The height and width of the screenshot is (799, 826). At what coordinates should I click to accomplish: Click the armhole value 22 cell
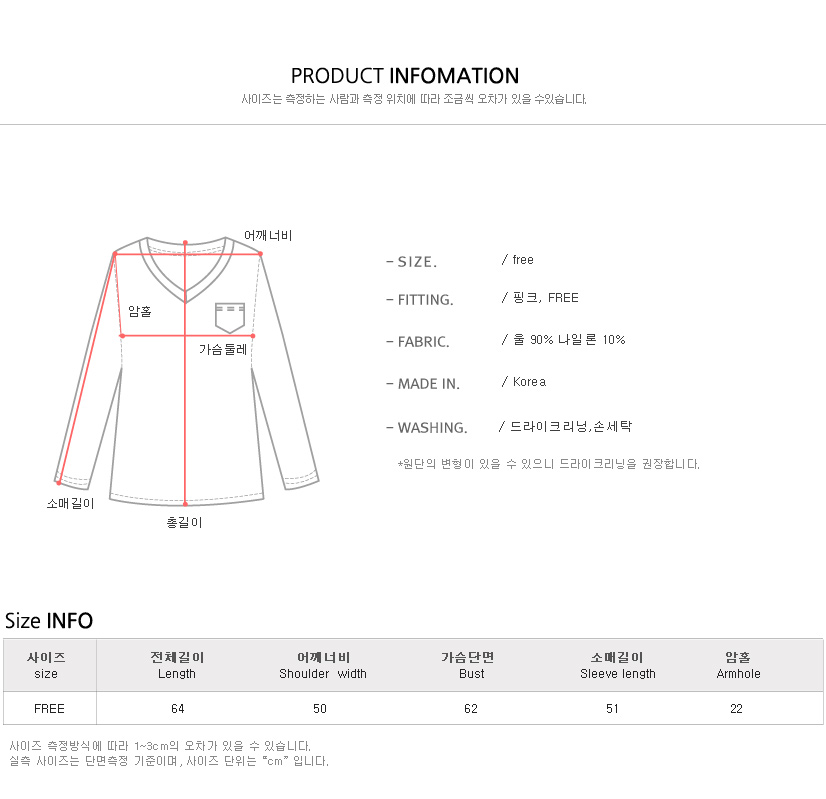click(736, 709)
